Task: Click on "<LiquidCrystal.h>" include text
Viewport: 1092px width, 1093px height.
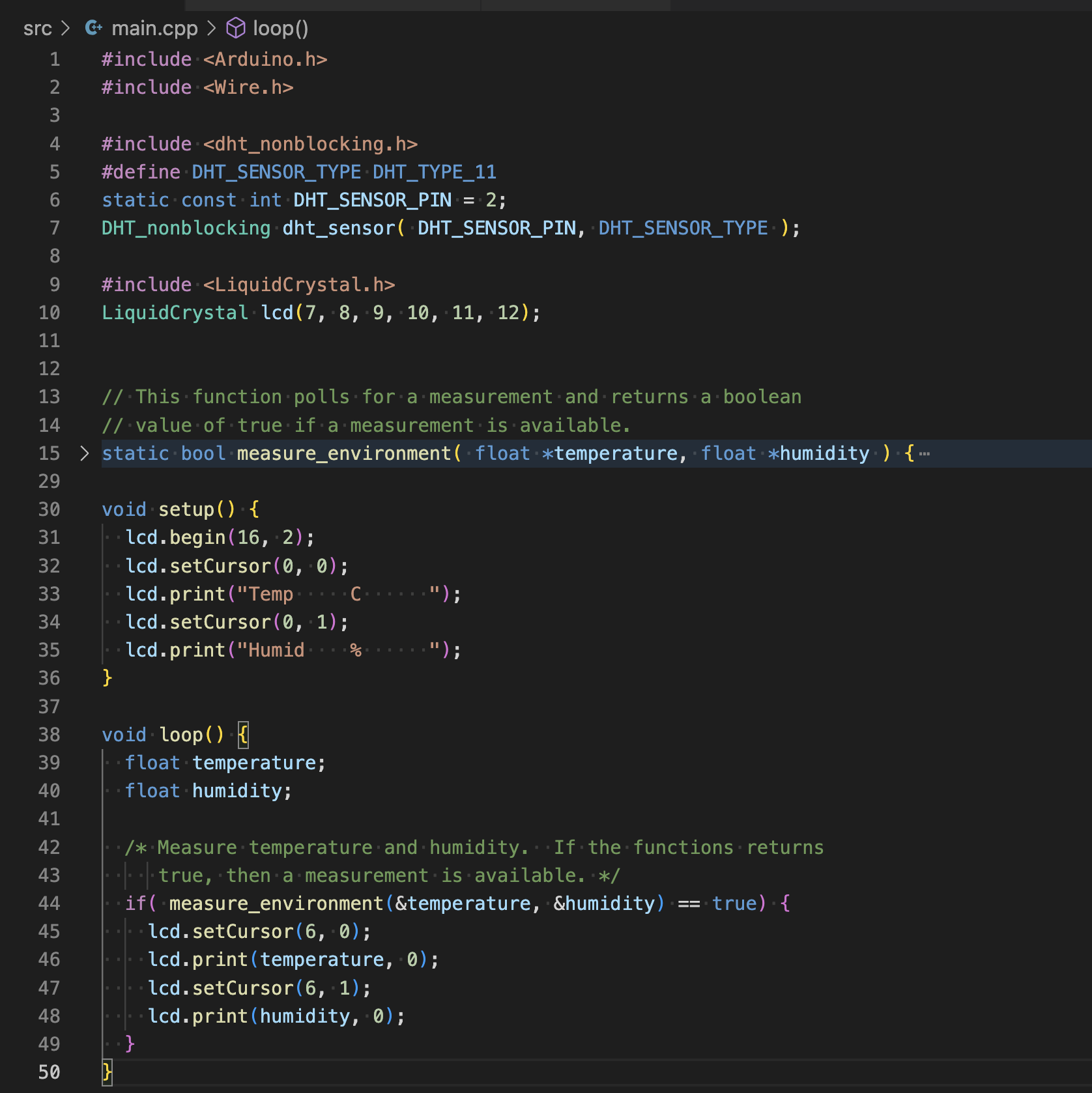Action: click(299, 285)
